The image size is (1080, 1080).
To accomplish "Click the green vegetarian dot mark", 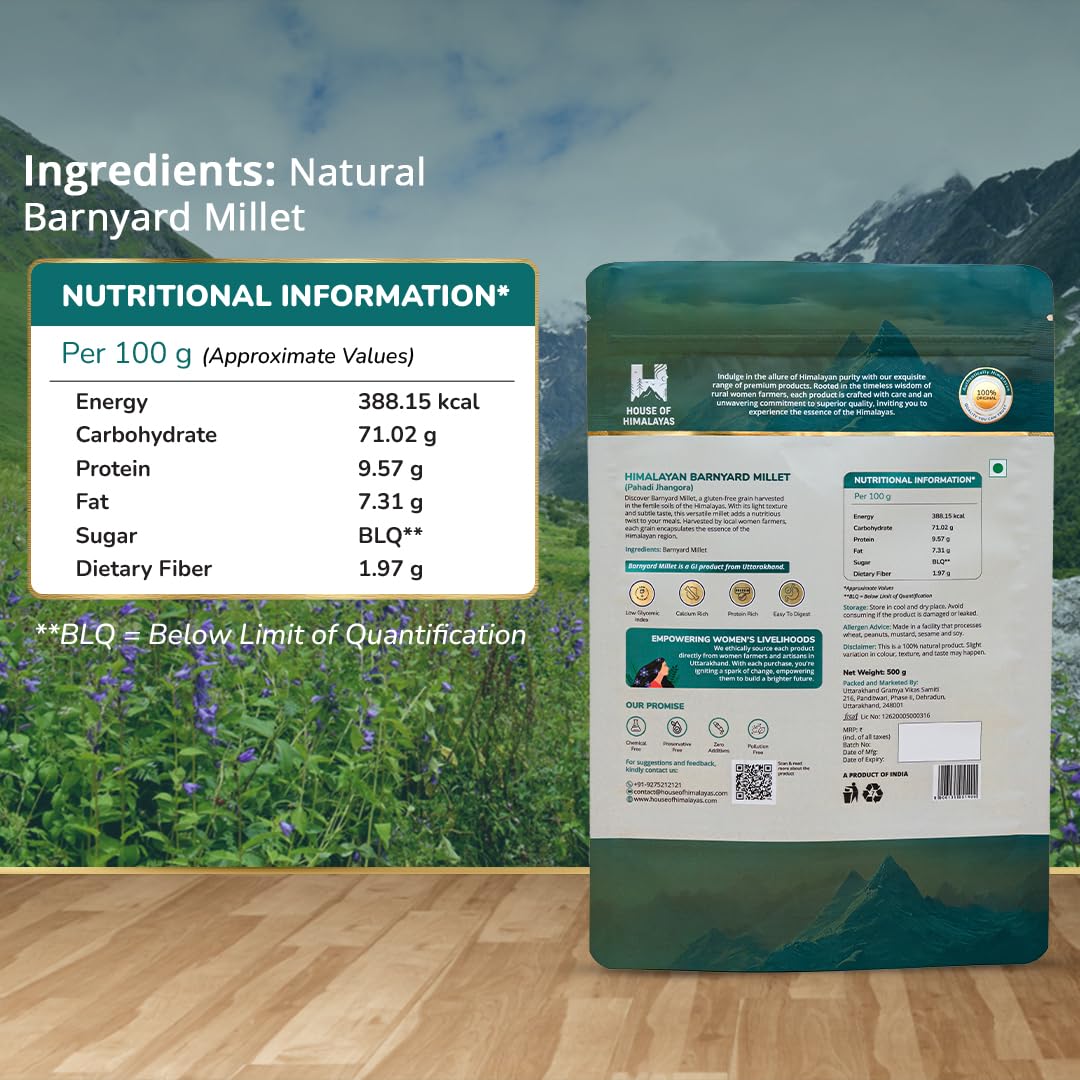I will tap(997, 468).
